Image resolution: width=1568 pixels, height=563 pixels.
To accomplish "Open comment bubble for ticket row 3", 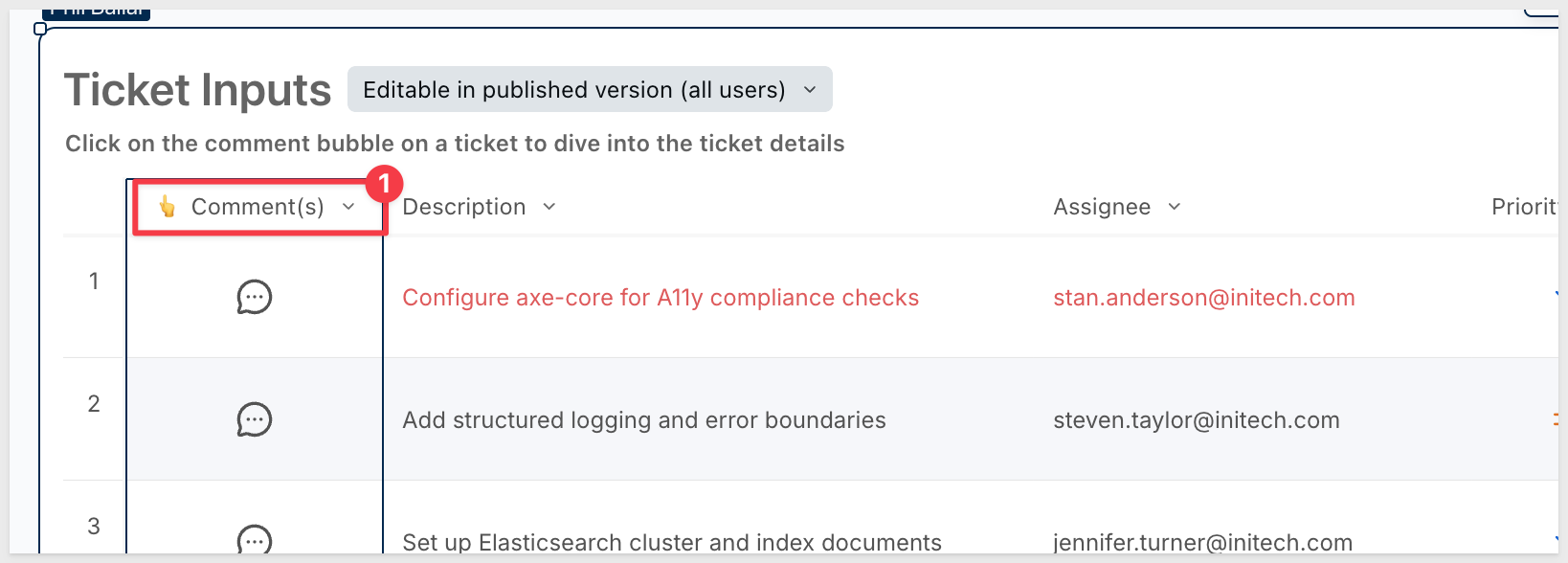I will 255,539.
